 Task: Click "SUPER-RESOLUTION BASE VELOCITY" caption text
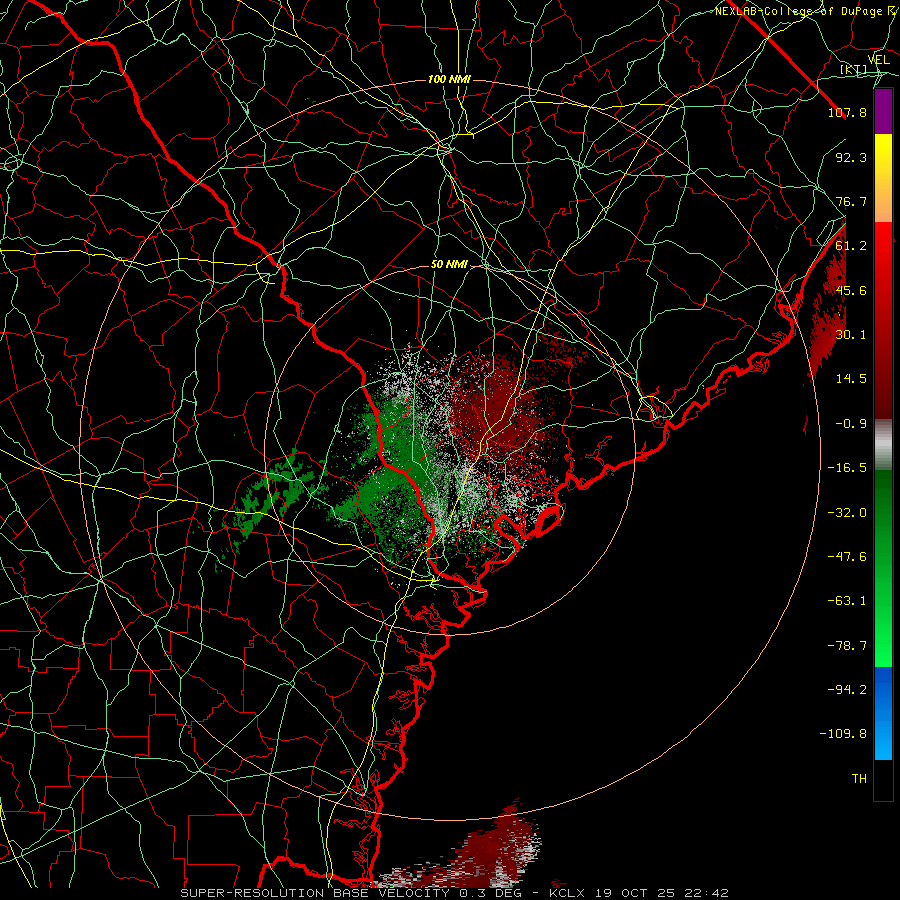click(315, 893)
